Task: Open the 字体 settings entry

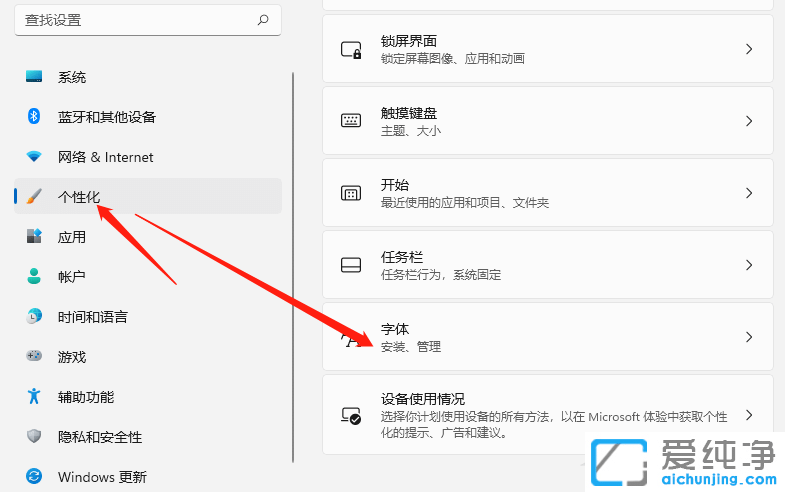Action: click(x=547, y=337)
